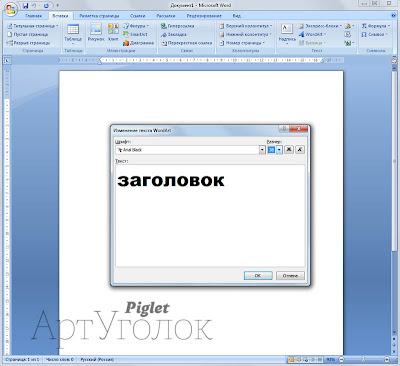Click the Шрифт font name field
The width and height of the screenshot is (400, 366).
click(x=187, y=150)
